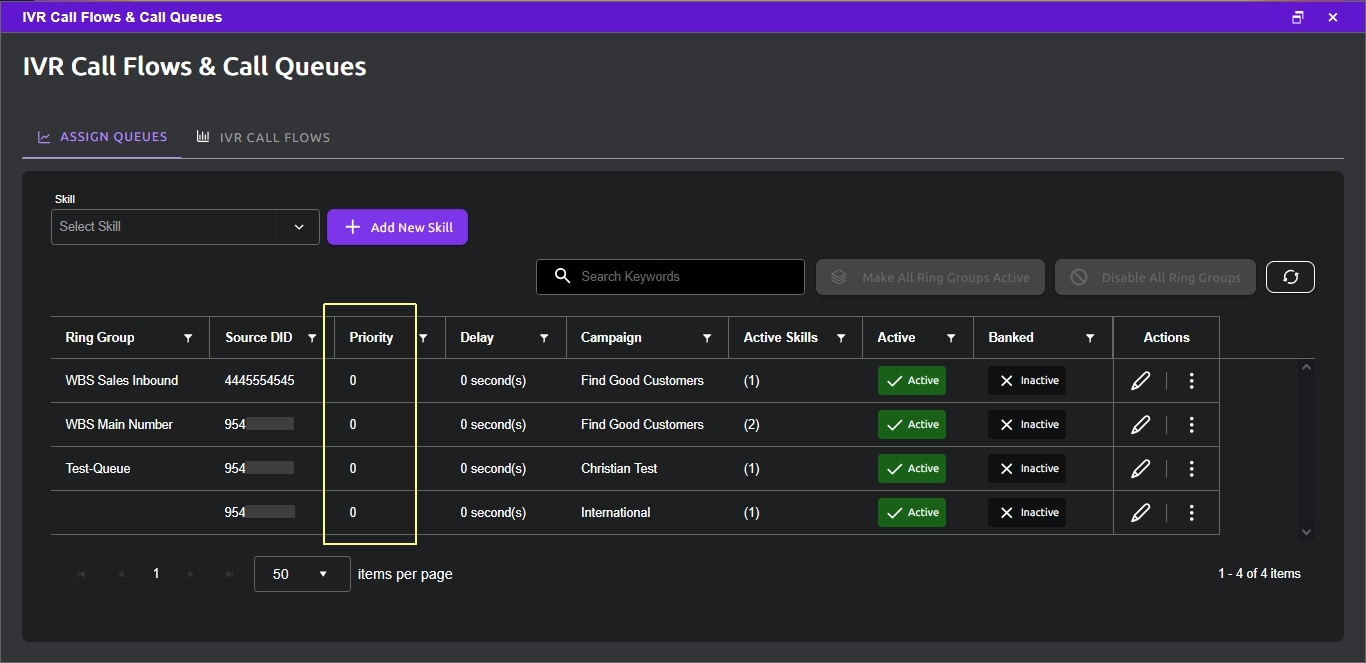Open more actions for WBS Main Number
1366x663 pixels.
coord(1191,425)
